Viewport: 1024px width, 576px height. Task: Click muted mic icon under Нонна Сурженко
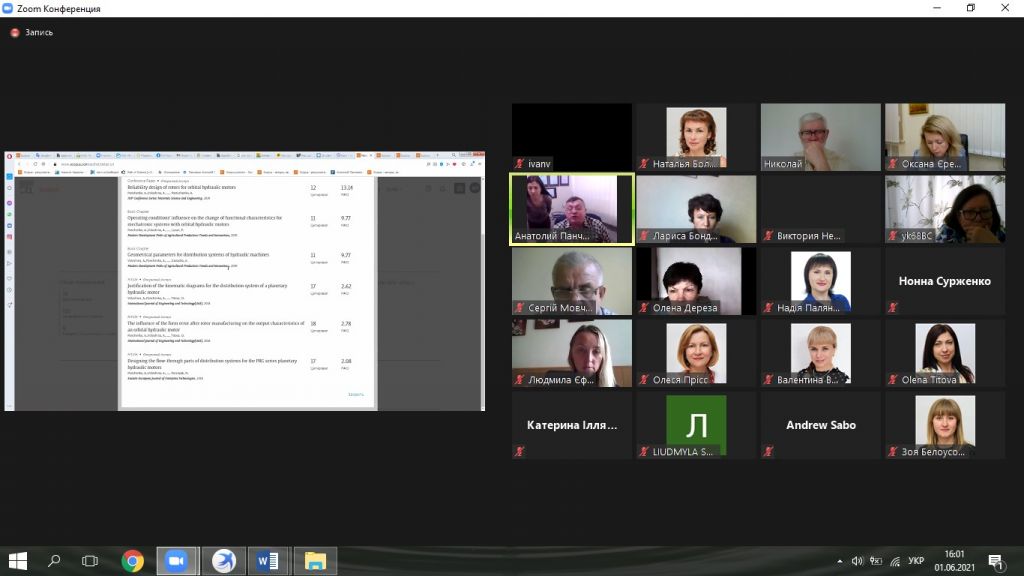pyautogui.click(x=893, y=308)
